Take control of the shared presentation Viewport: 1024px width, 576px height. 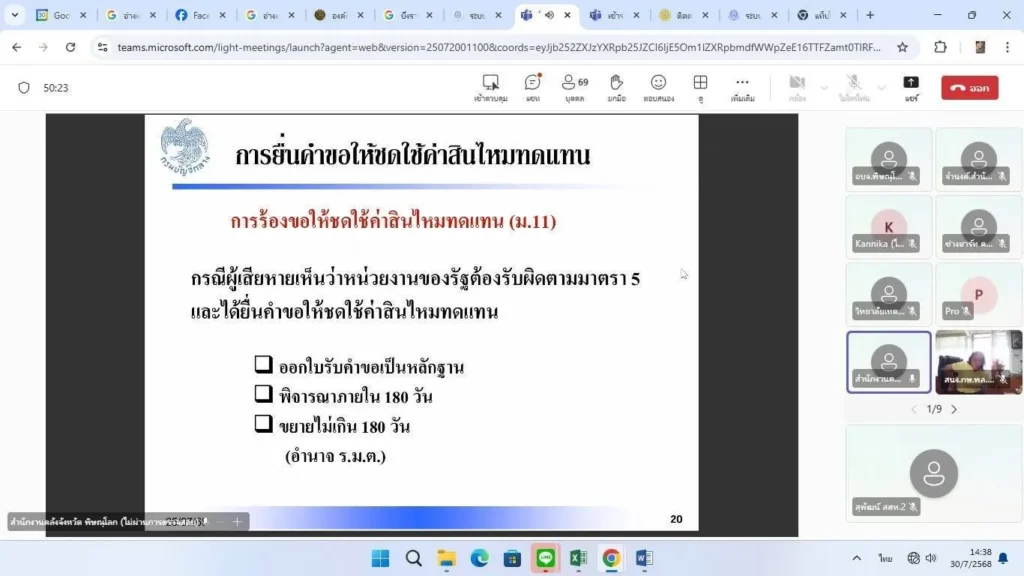coord(490,88)
